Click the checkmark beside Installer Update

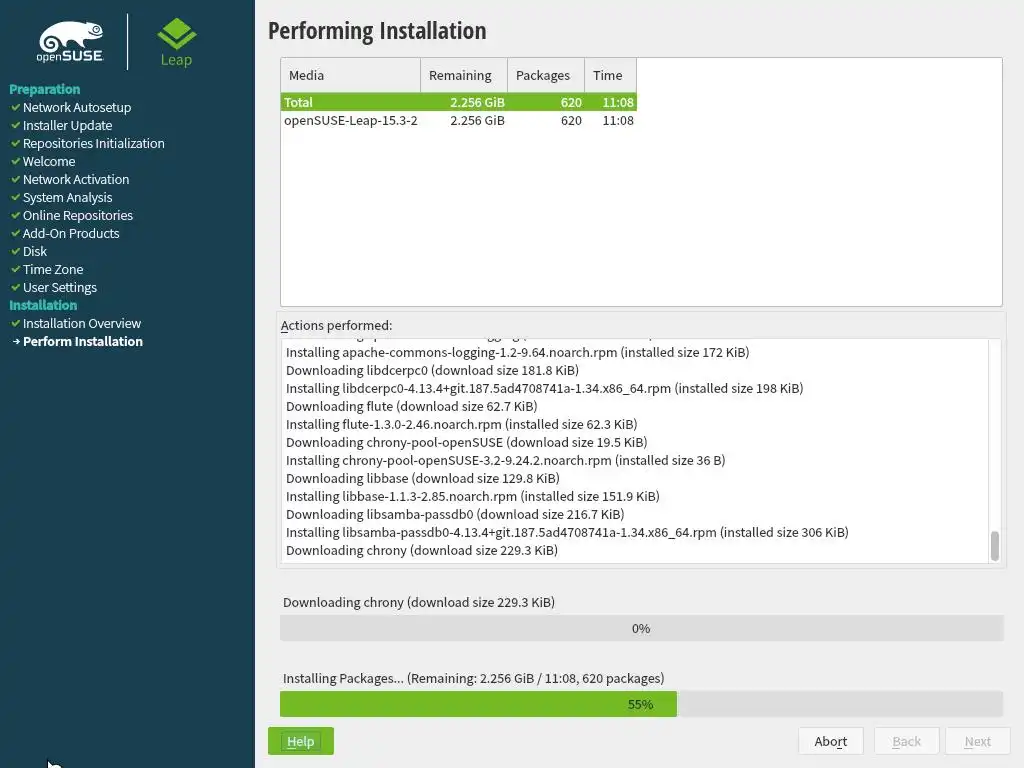coord(16,125)
